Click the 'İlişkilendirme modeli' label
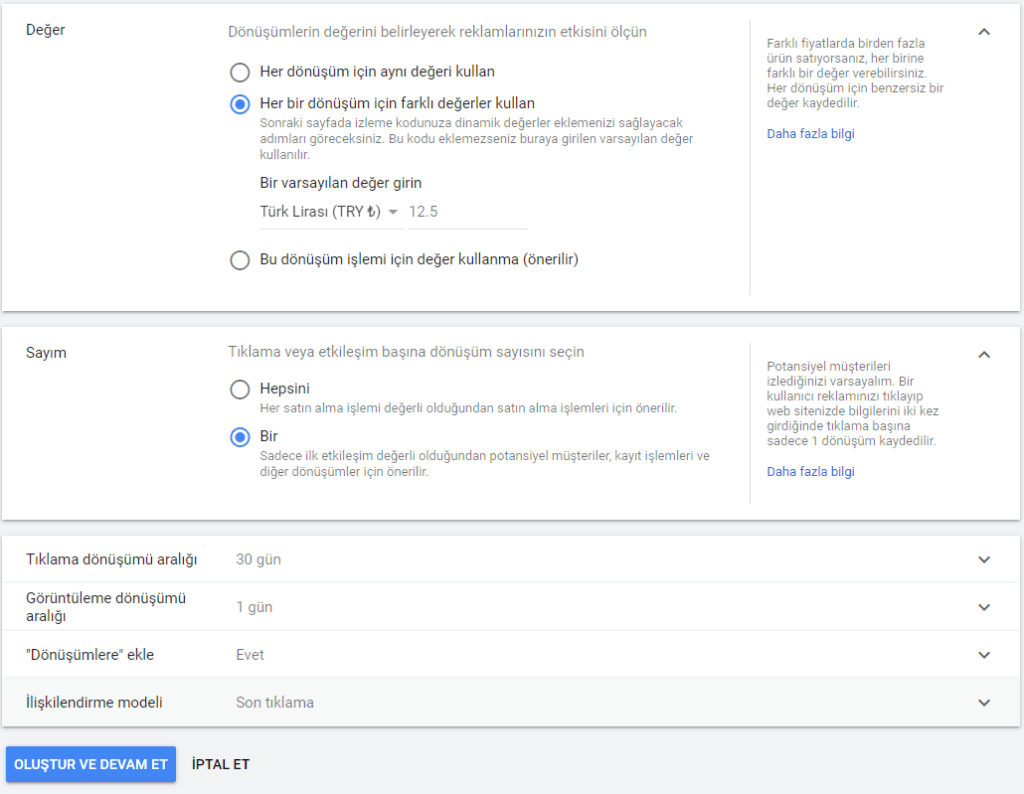Image resolution: width=1024 pixels, height=794 pixels. (x=94, y=703)
